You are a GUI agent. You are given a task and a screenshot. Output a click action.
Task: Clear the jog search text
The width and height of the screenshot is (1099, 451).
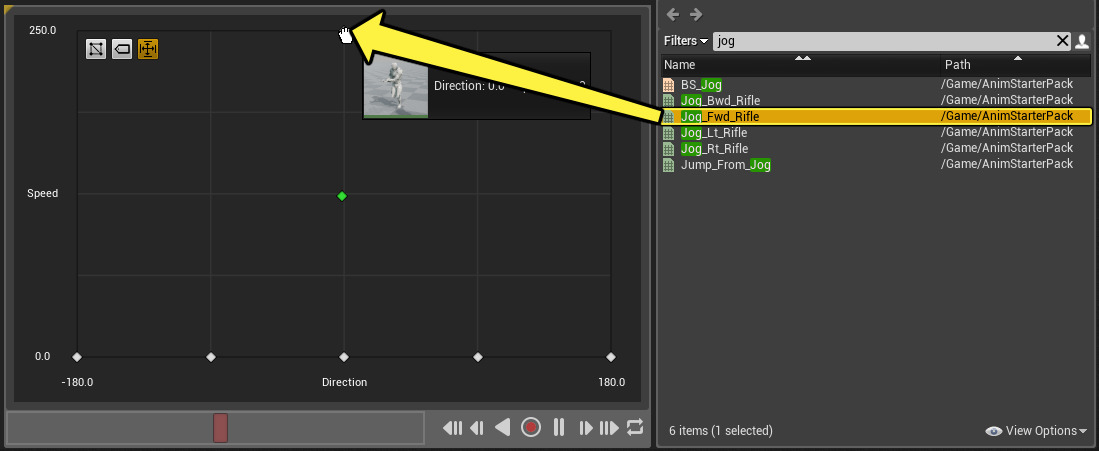[1062, 41]
